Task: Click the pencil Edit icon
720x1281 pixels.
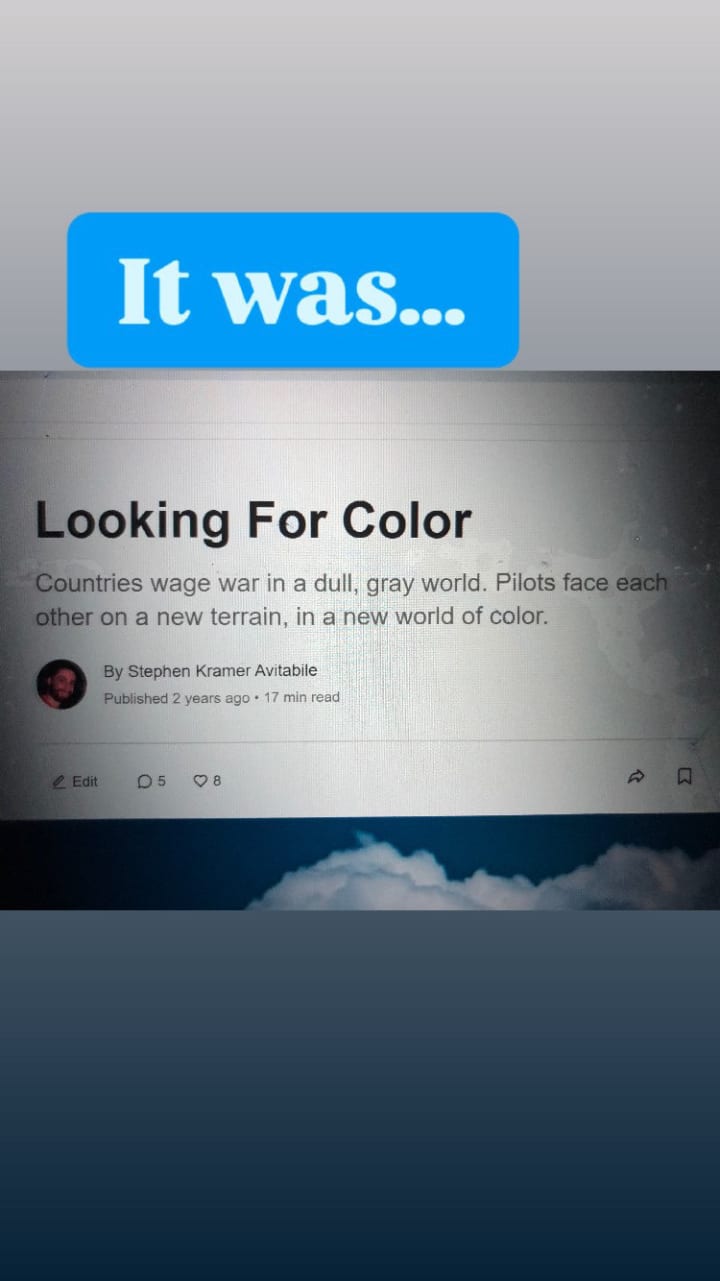Action: 59,781
